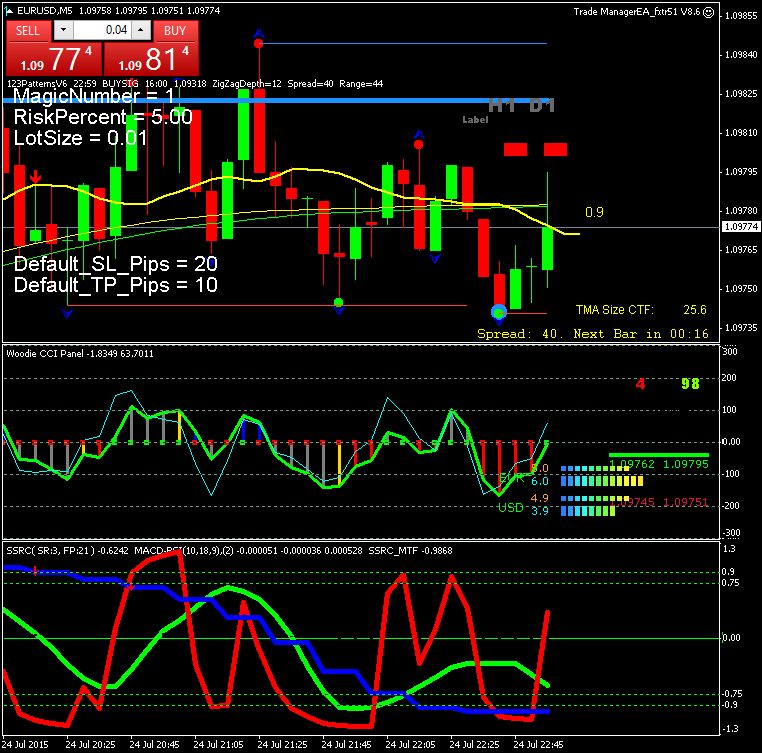Click the current price tag 1.09774
This screenshot has height=753, width=762.
pyautogui.click(x=741, y=227)
